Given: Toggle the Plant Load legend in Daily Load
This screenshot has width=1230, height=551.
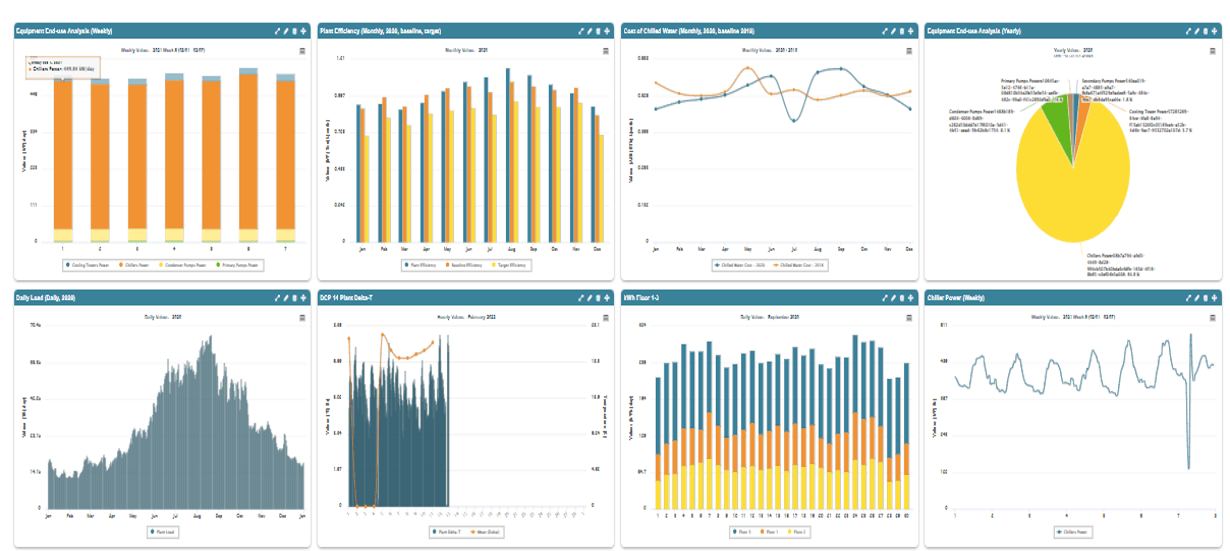Looking at the screenshot, I should pyautogui.click(x=160, y=531).
